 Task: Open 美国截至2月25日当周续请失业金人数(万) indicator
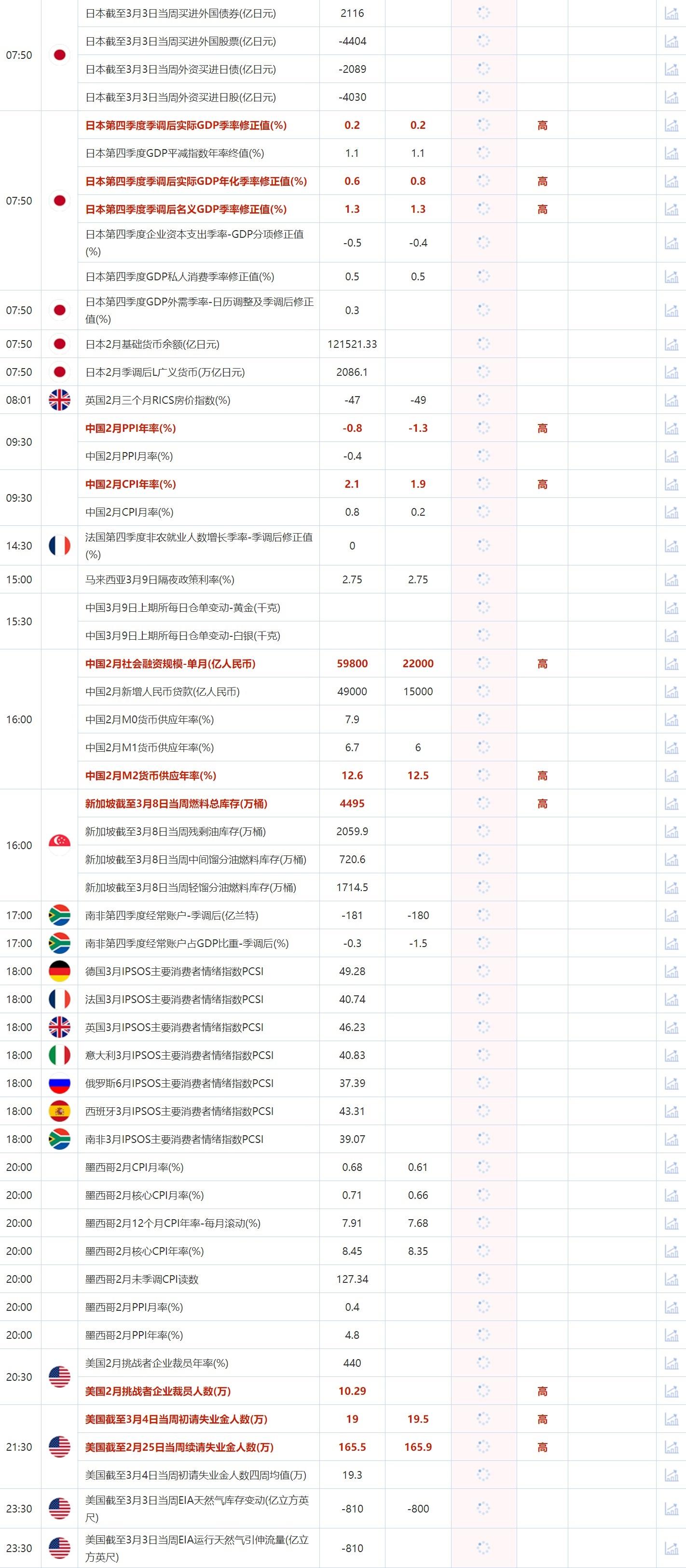pyautogui.click(x=179, y=1447)
